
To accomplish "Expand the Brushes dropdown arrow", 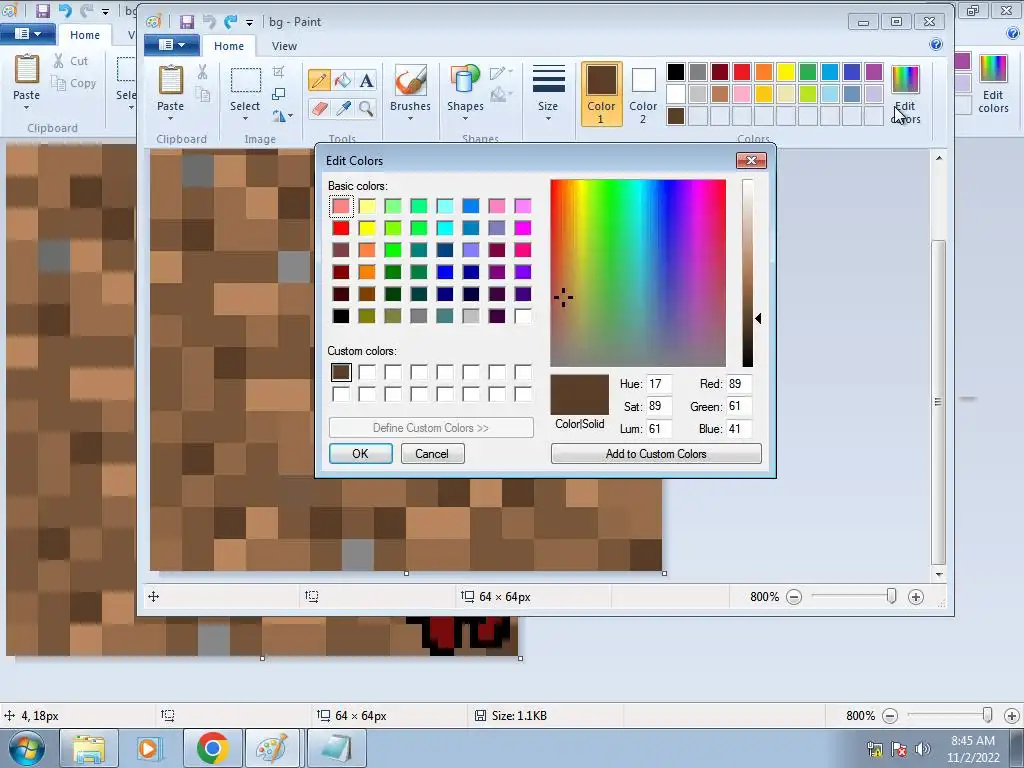I will (410, 119).
